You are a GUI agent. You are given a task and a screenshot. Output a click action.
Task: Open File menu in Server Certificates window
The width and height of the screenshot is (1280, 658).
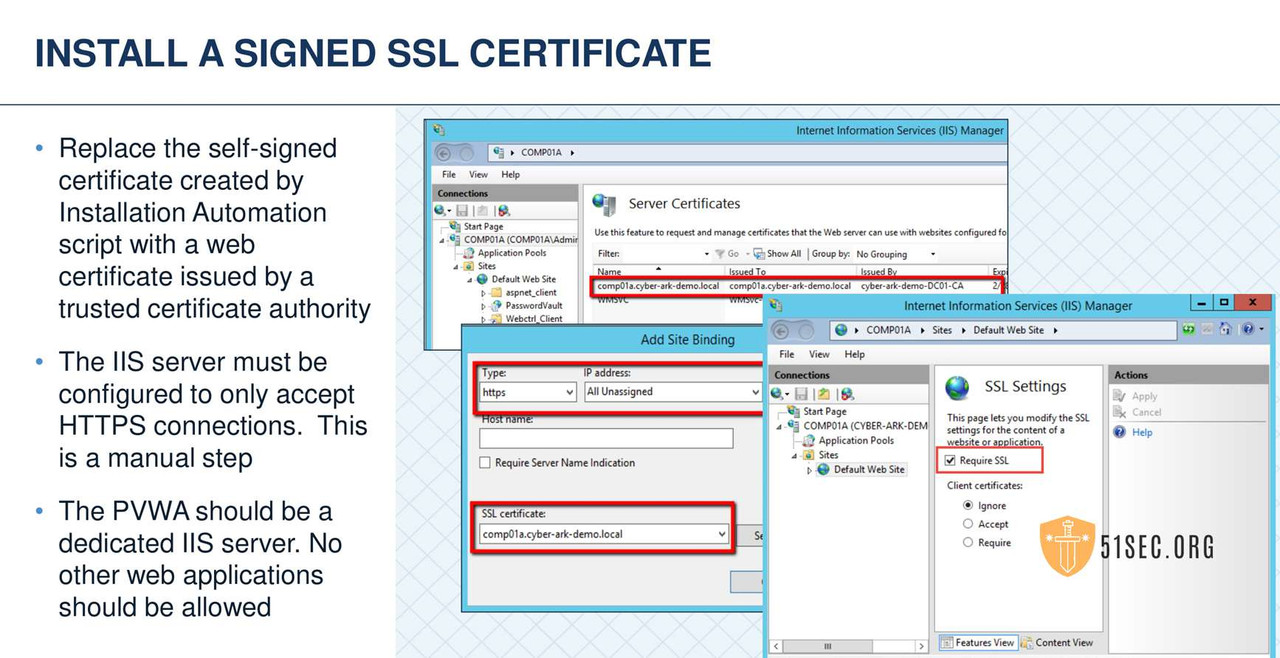(449, 175)
